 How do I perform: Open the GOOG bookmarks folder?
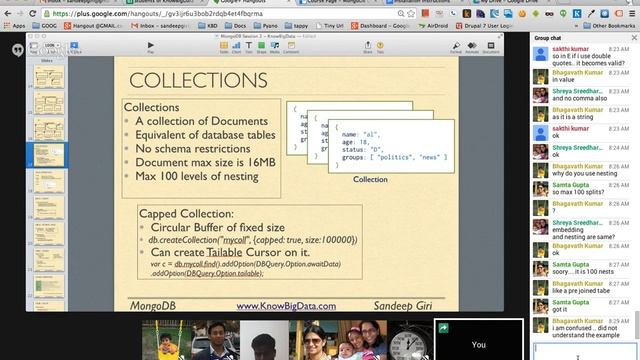44,26
